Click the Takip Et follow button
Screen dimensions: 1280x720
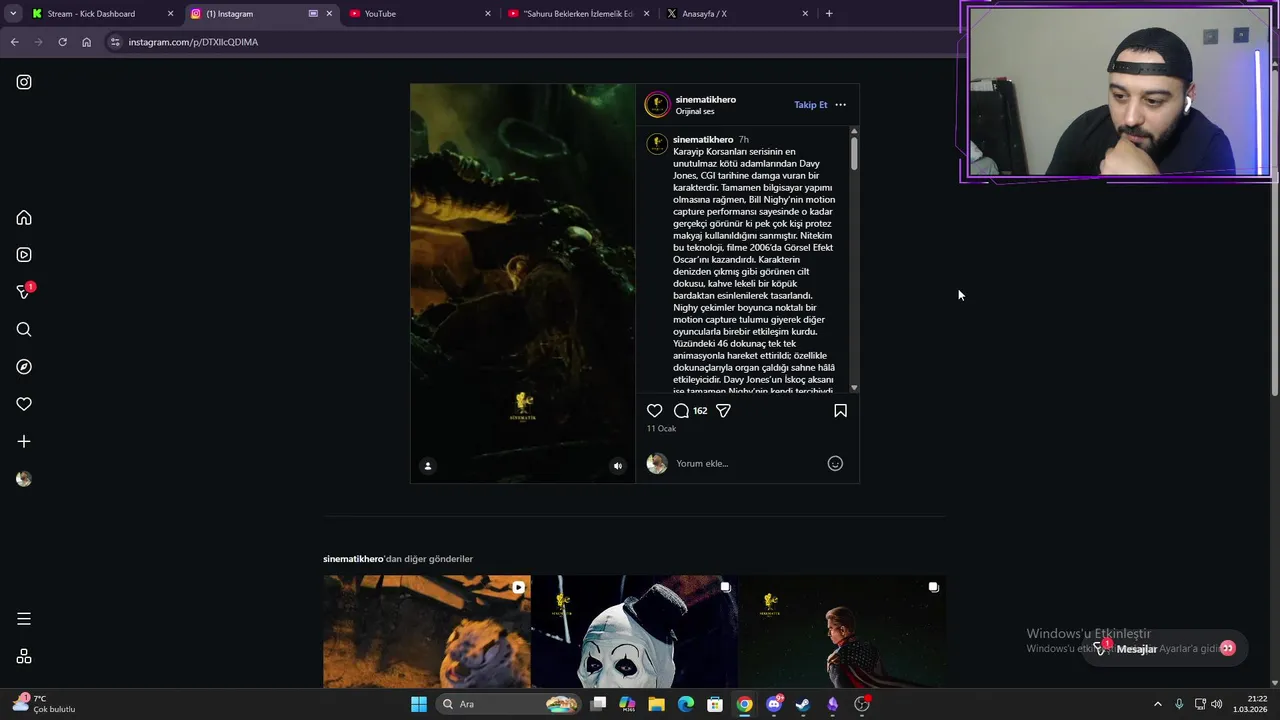tap(811, 105)
